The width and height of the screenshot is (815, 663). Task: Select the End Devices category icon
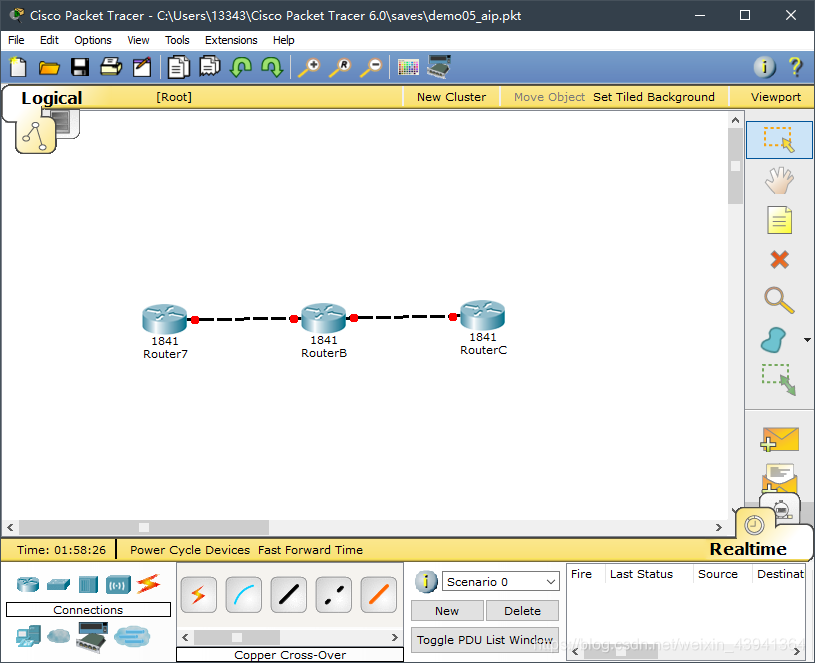coord(28,636)
